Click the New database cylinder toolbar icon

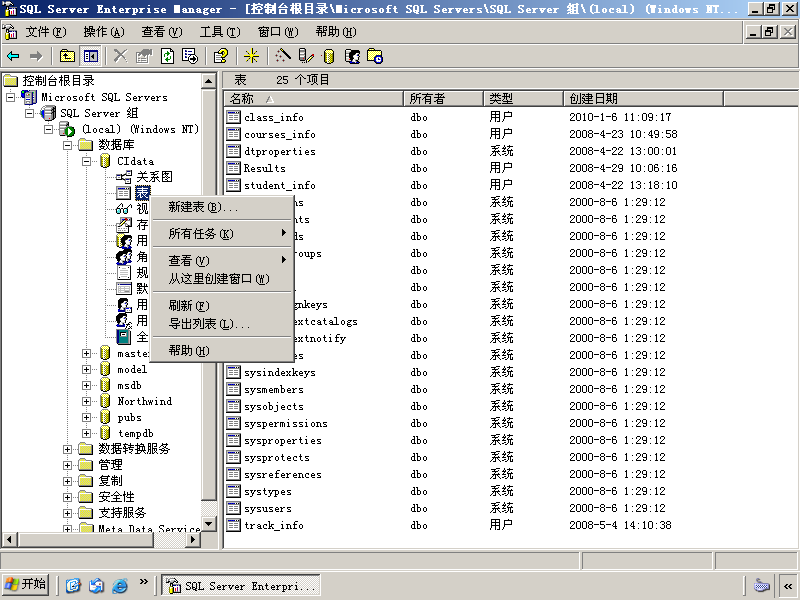[x=329, y=56]
